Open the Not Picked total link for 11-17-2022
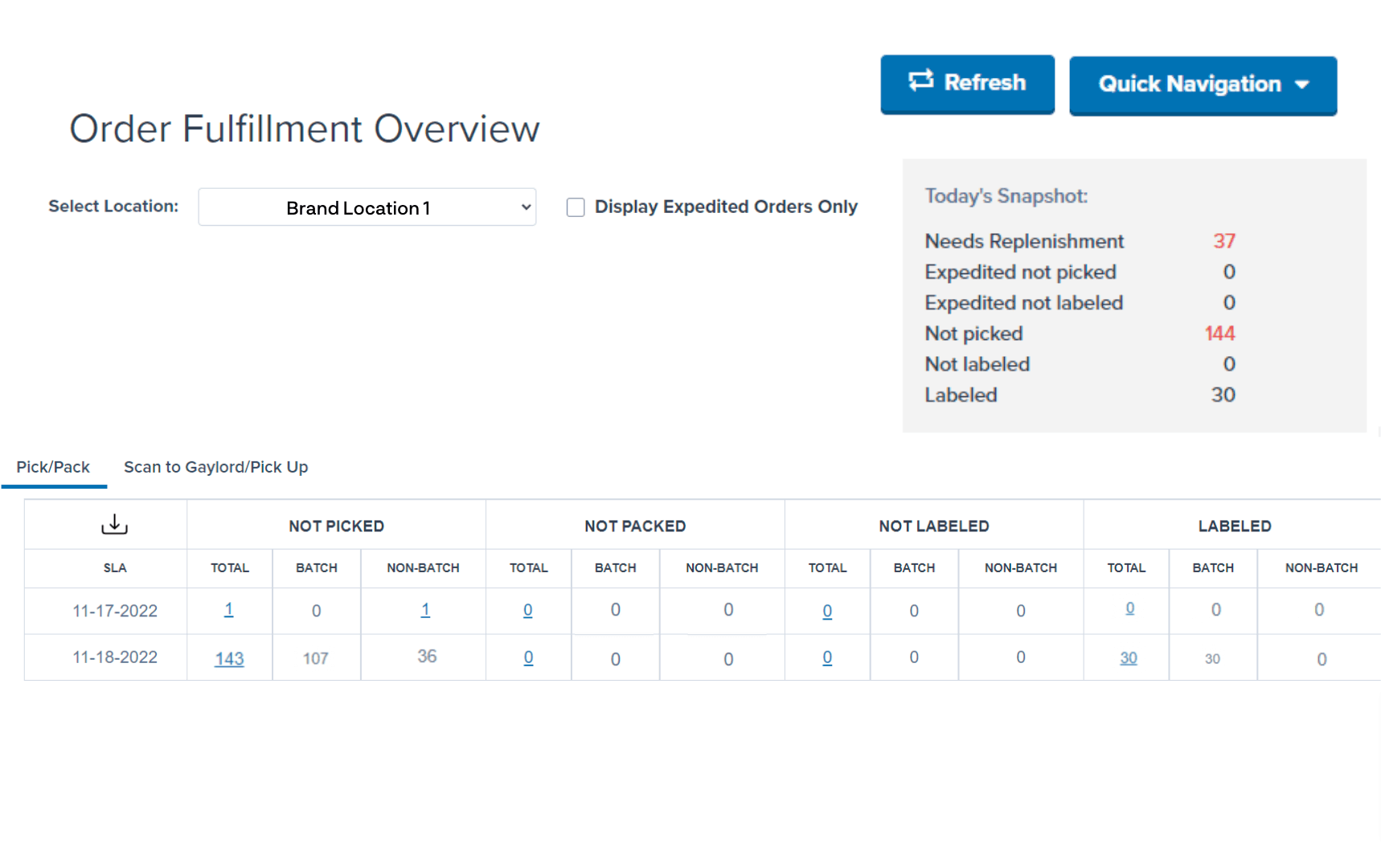This screenshot has width=1381, height=868. tap(229, 610)
